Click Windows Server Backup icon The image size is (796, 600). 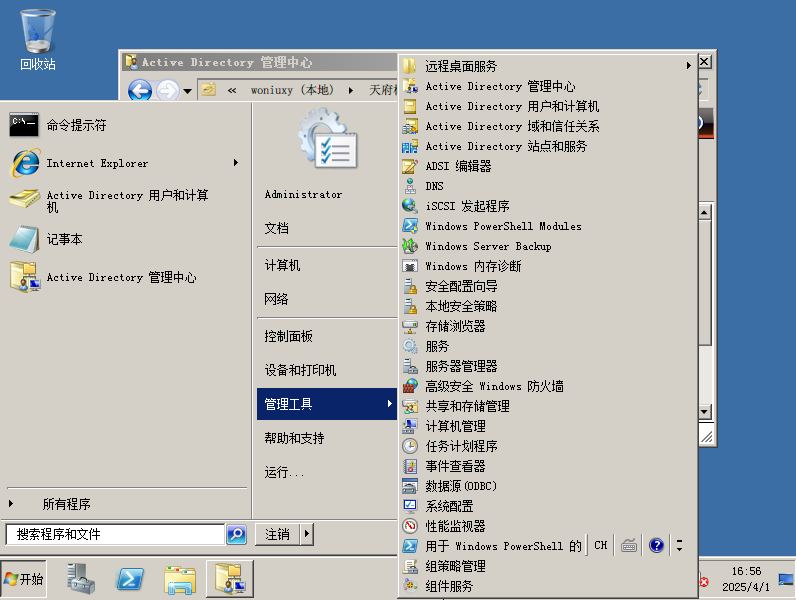(410, 246)
